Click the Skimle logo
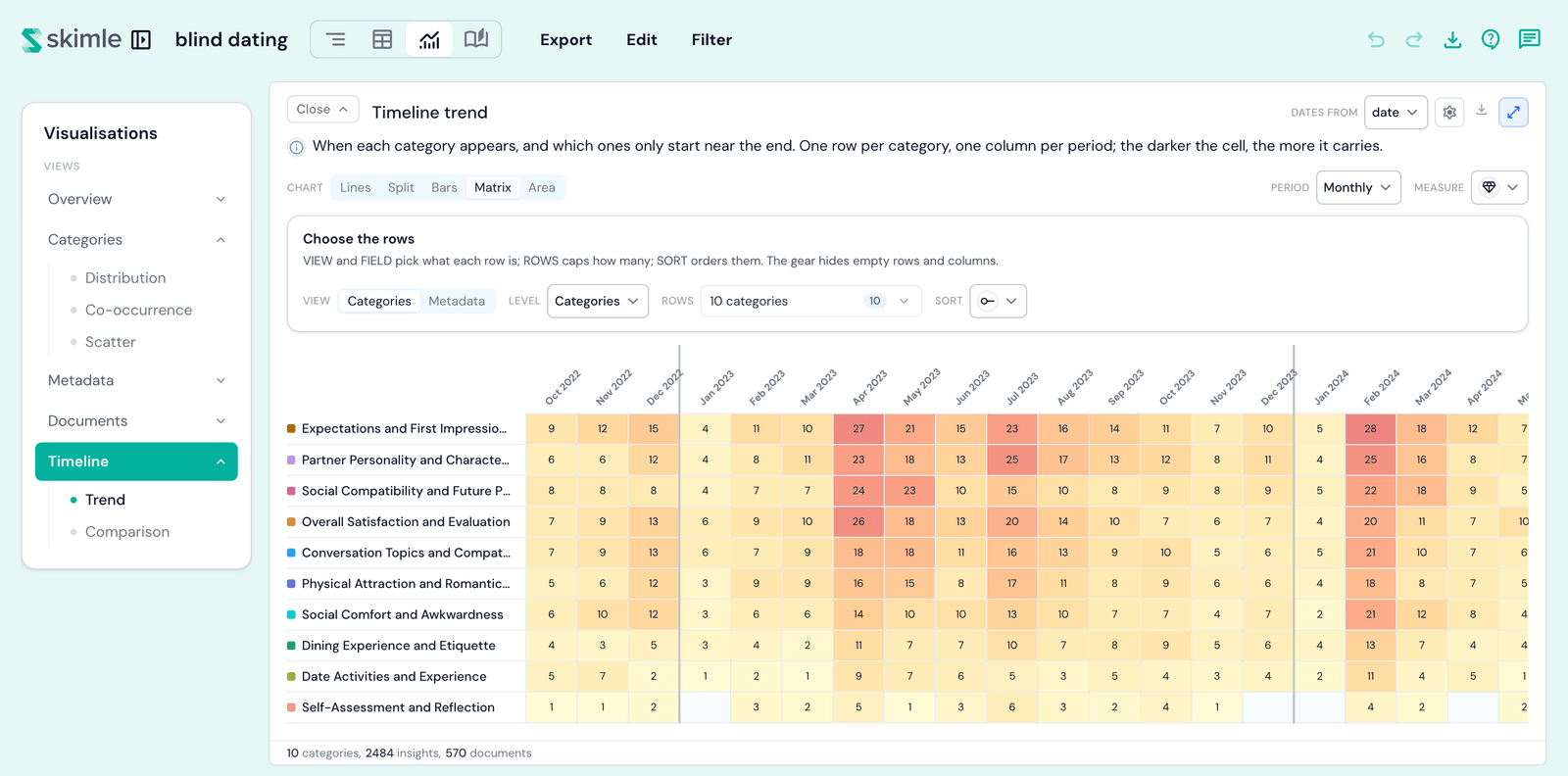The width and height of the screenshot is (1568, 776). pos(72,39)
